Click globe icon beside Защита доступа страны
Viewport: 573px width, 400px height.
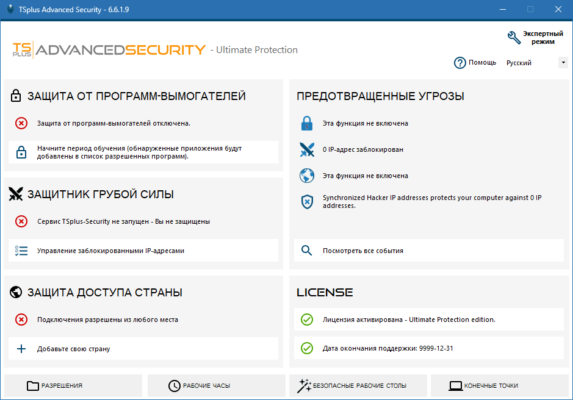(16, 292)
